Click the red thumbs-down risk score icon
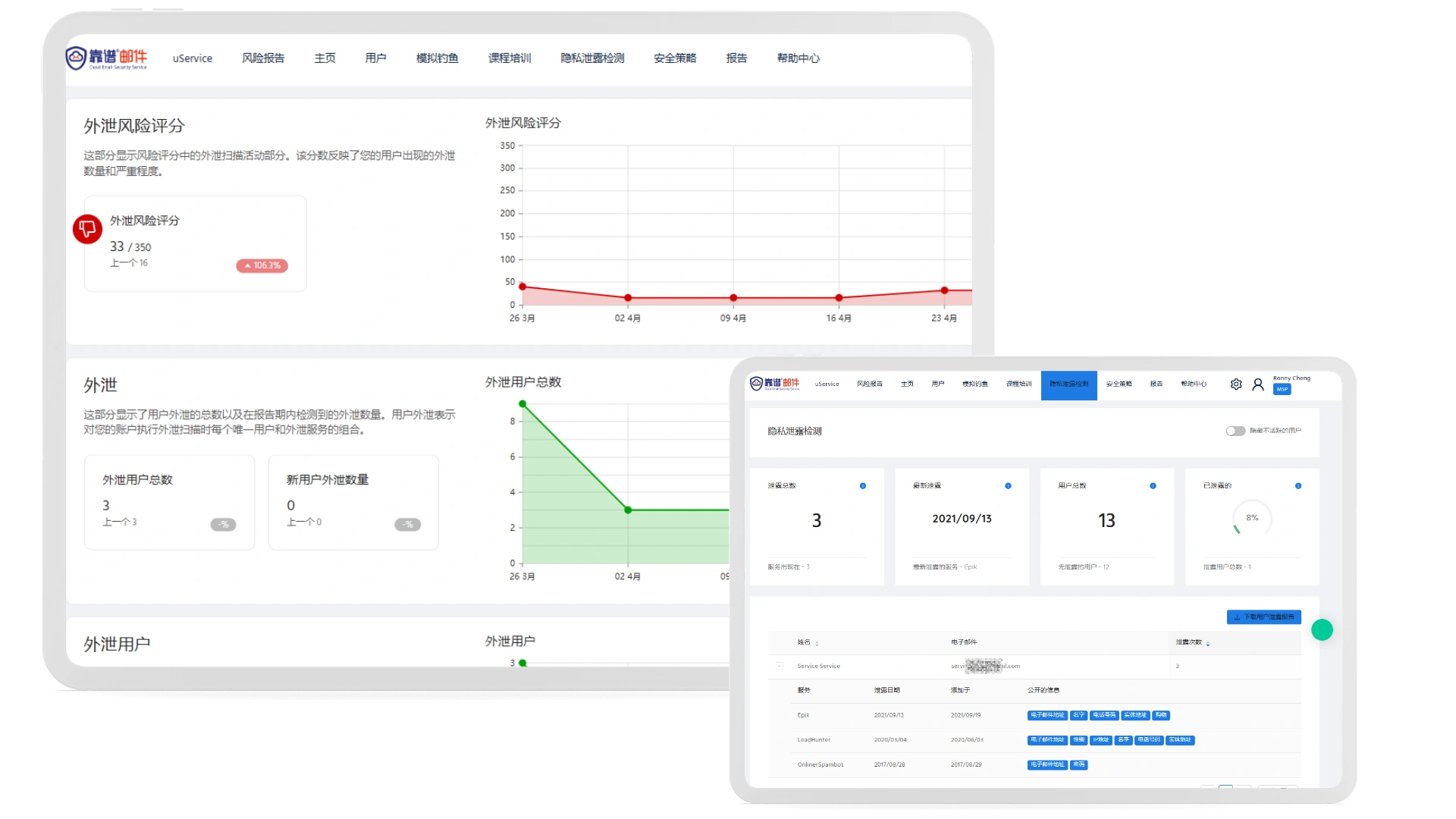 87,229
